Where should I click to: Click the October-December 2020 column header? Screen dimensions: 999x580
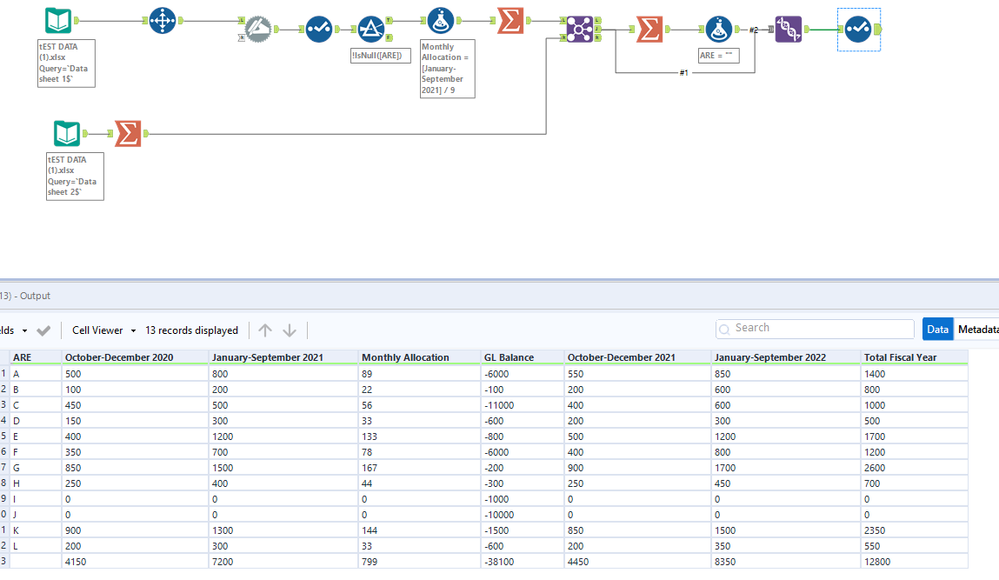135,358
